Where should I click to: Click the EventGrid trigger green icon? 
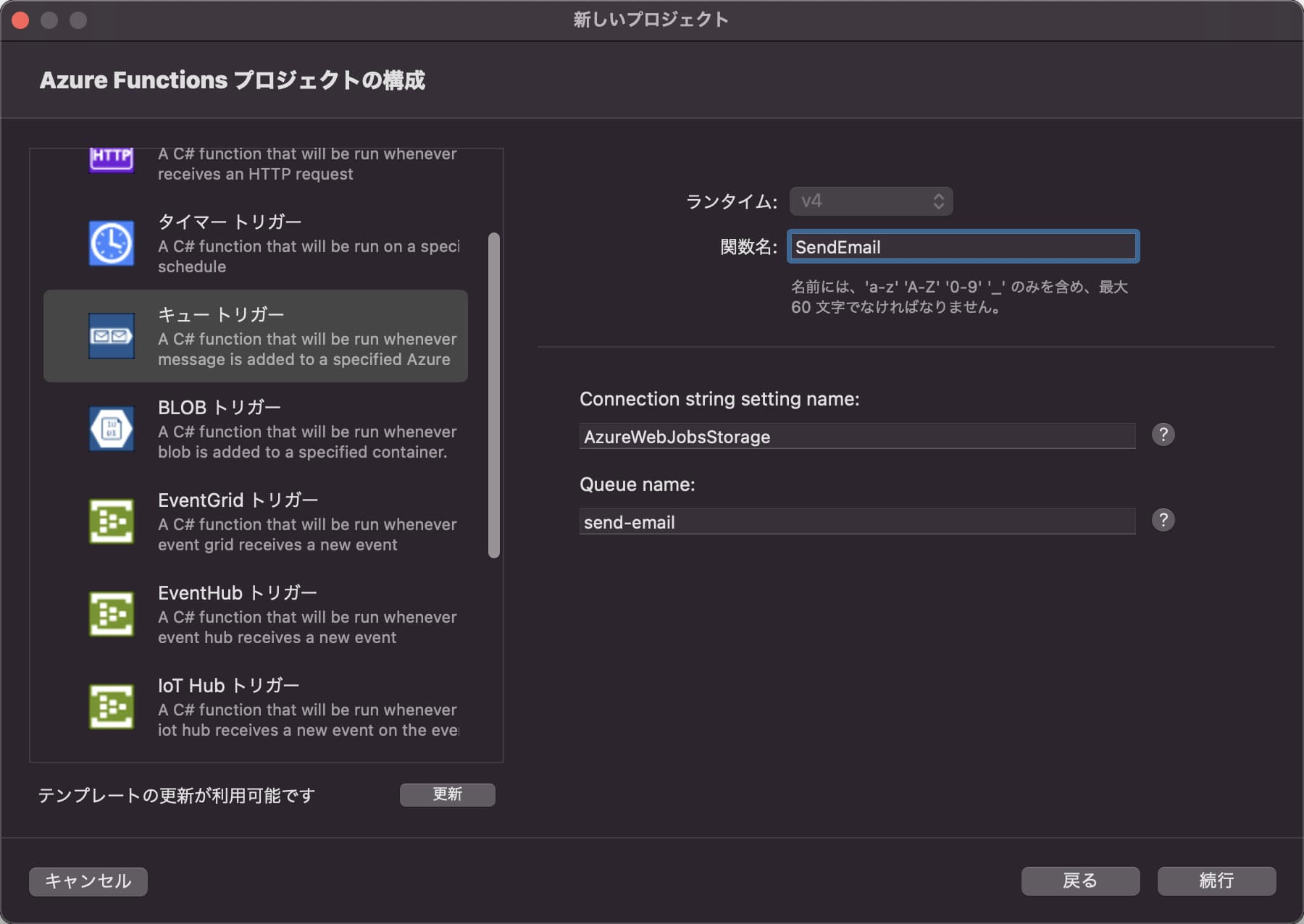click(112, 521)
